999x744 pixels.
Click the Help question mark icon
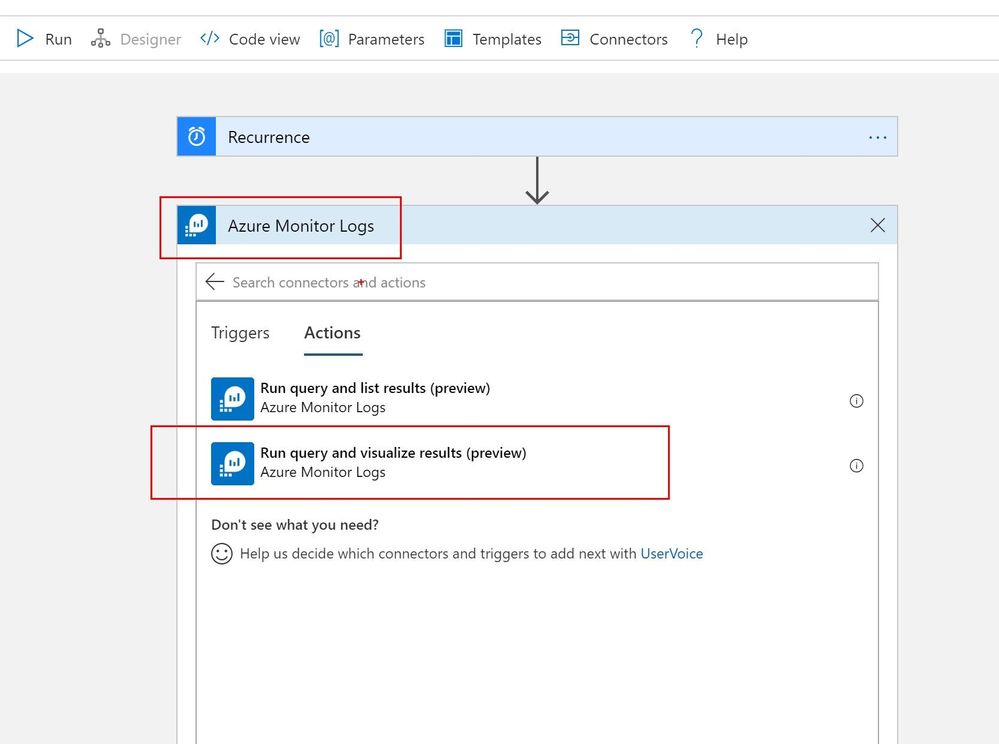point(696,39)
